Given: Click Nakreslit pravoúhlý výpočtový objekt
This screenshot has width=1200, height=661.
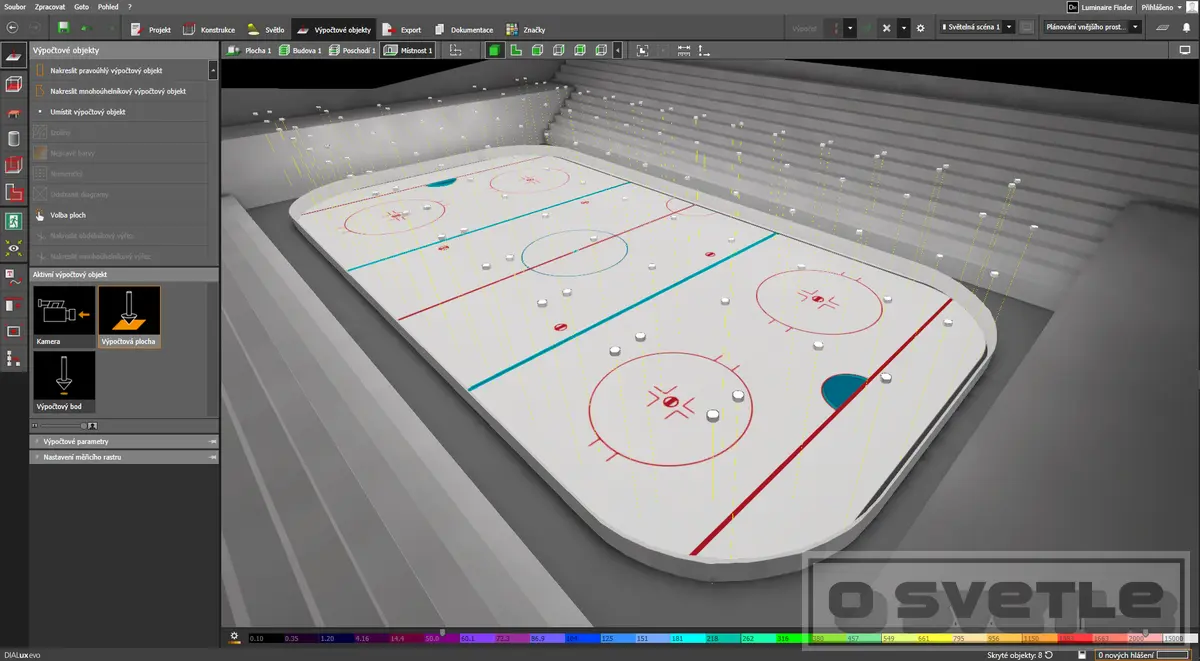Looking at the screenshot, I should click(x=120, y=71).
